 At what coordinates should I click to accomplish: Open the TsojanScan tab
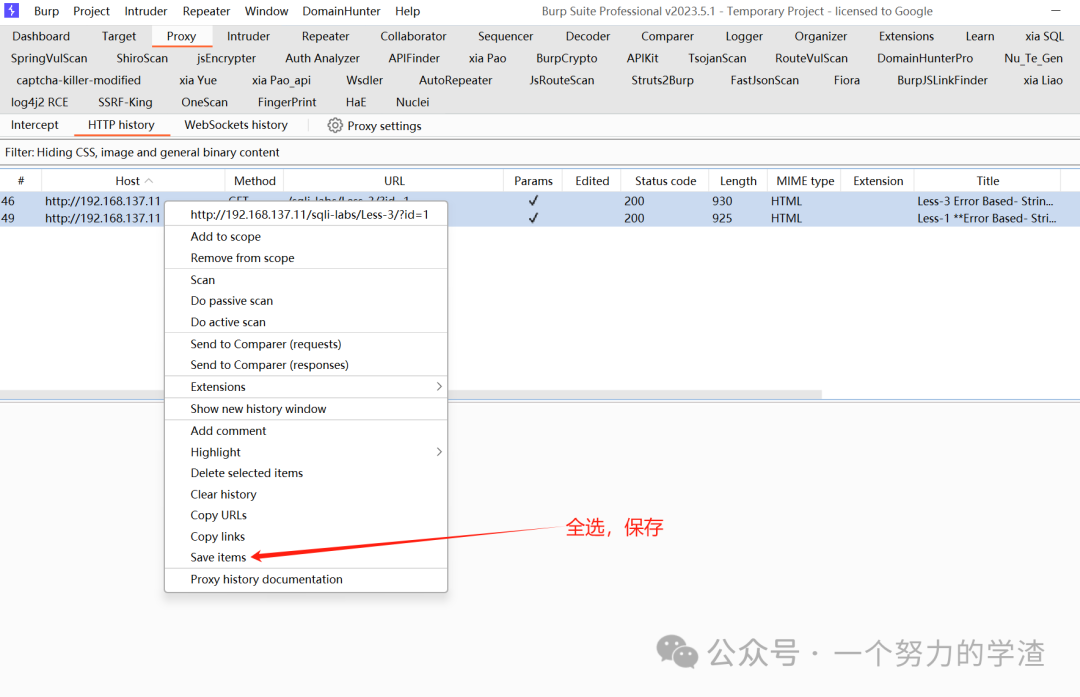pos(717,59)
